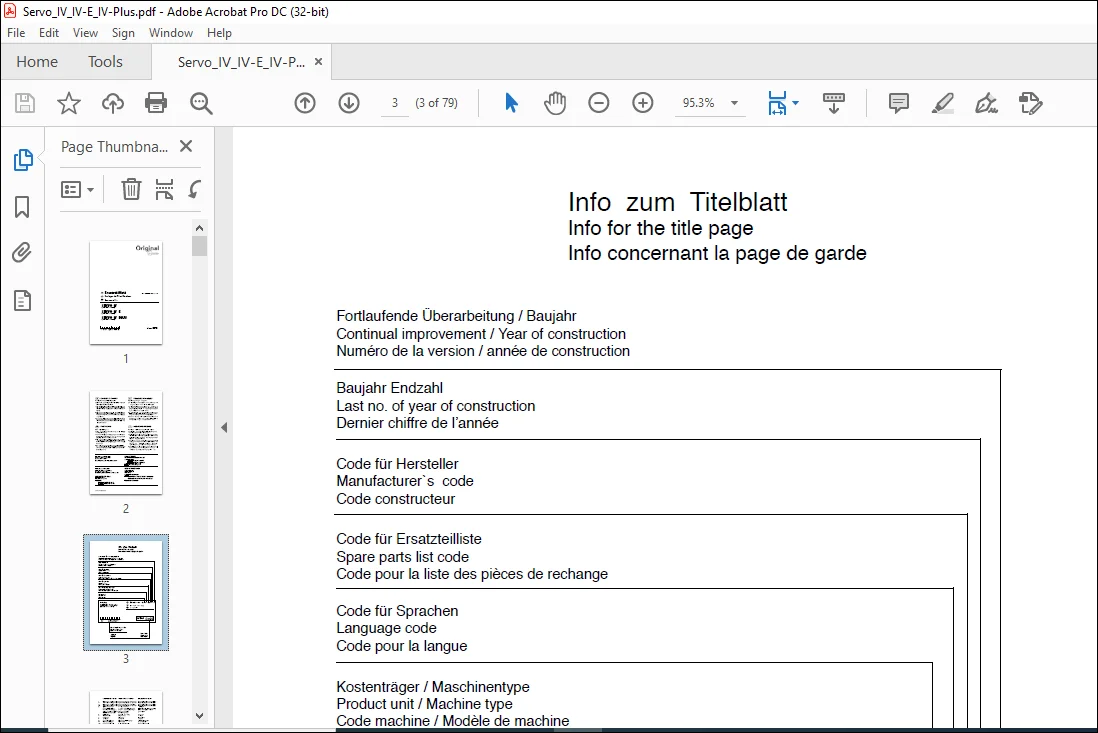This screenshot has height=733, width=1098.
Task: Switch to the Tools tab
Action: point(105,62)
